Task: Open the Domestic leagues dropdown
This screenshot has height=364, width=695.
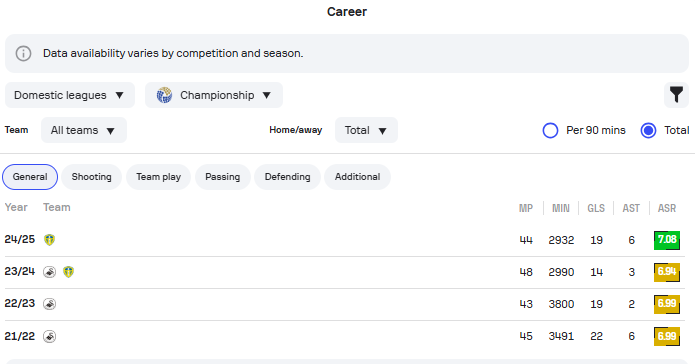Action: tap(70, 95)
